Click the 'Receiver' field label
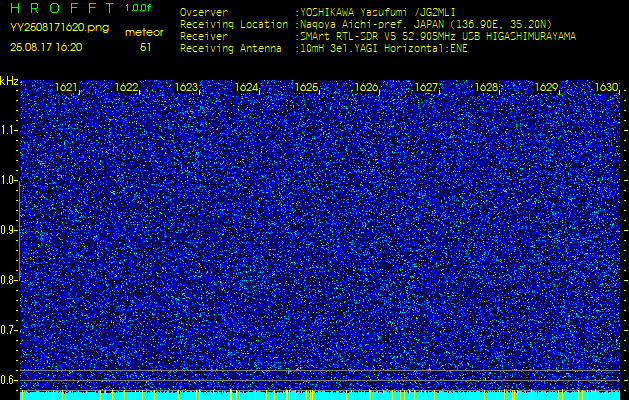 coord(204,37)
